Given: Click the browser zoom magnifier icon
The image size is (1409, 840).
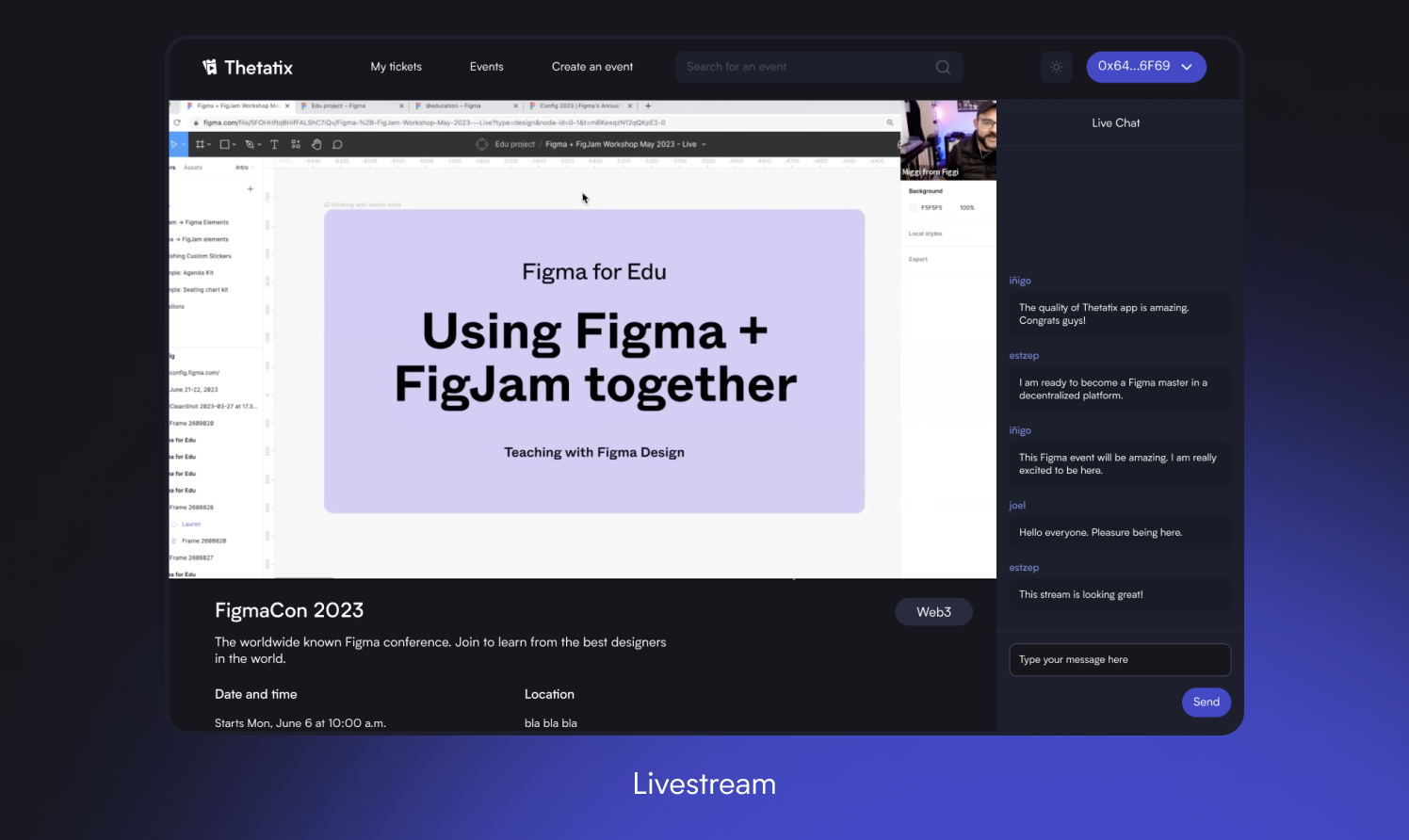Looking at the screenshot, I should (x=889, y=122).
